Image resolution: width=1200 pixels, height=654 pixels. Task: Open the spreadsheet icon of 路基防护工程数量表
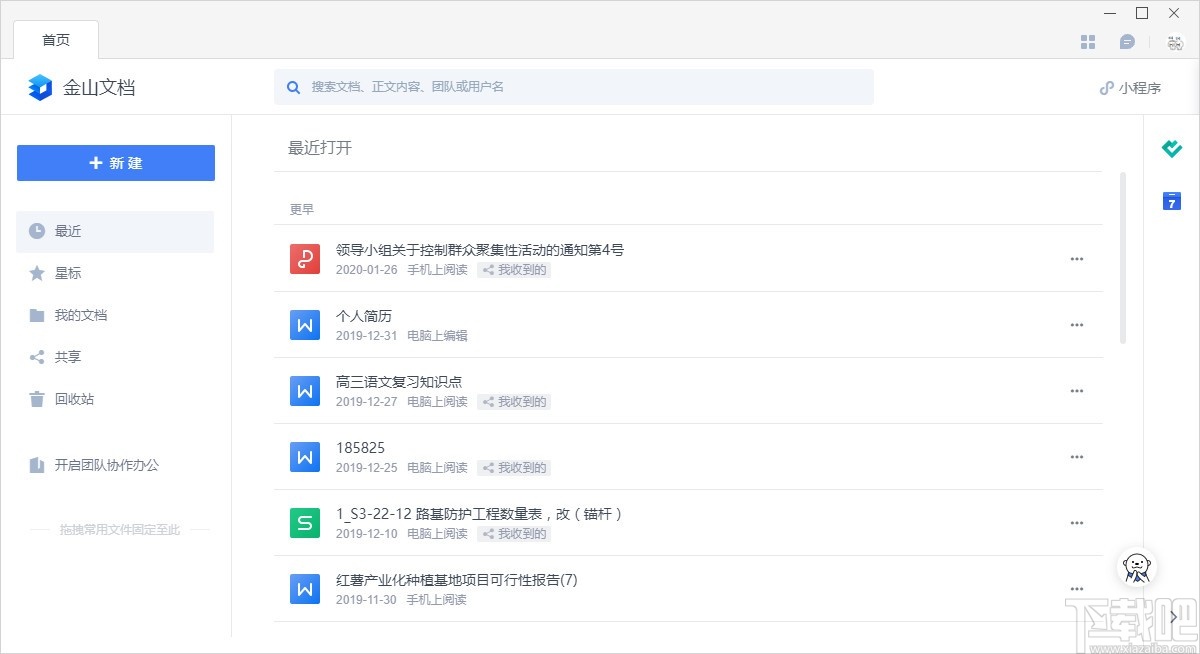tap(304, 522)
